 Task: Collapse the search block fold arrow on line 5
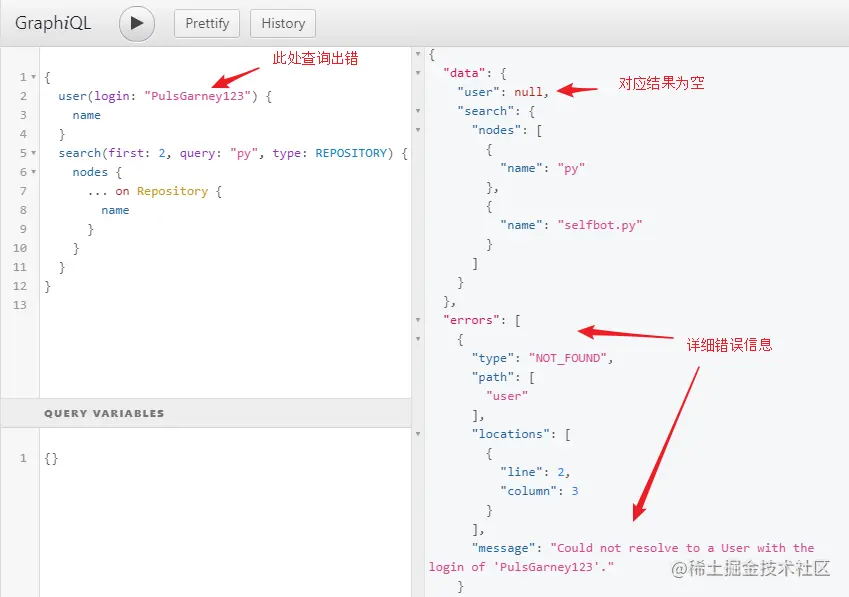point(34,153)
